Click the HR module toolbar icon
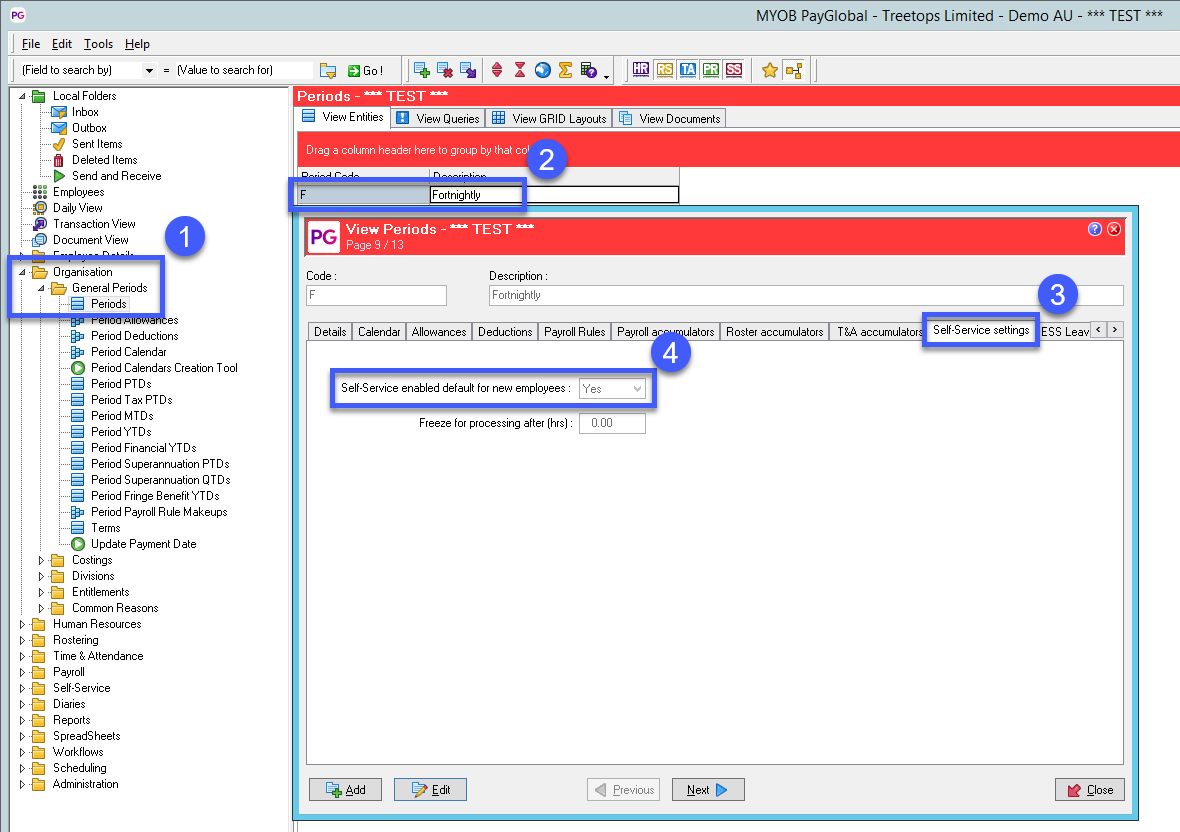Screen dimensions: 1180x832 click(x=641, y=70)
